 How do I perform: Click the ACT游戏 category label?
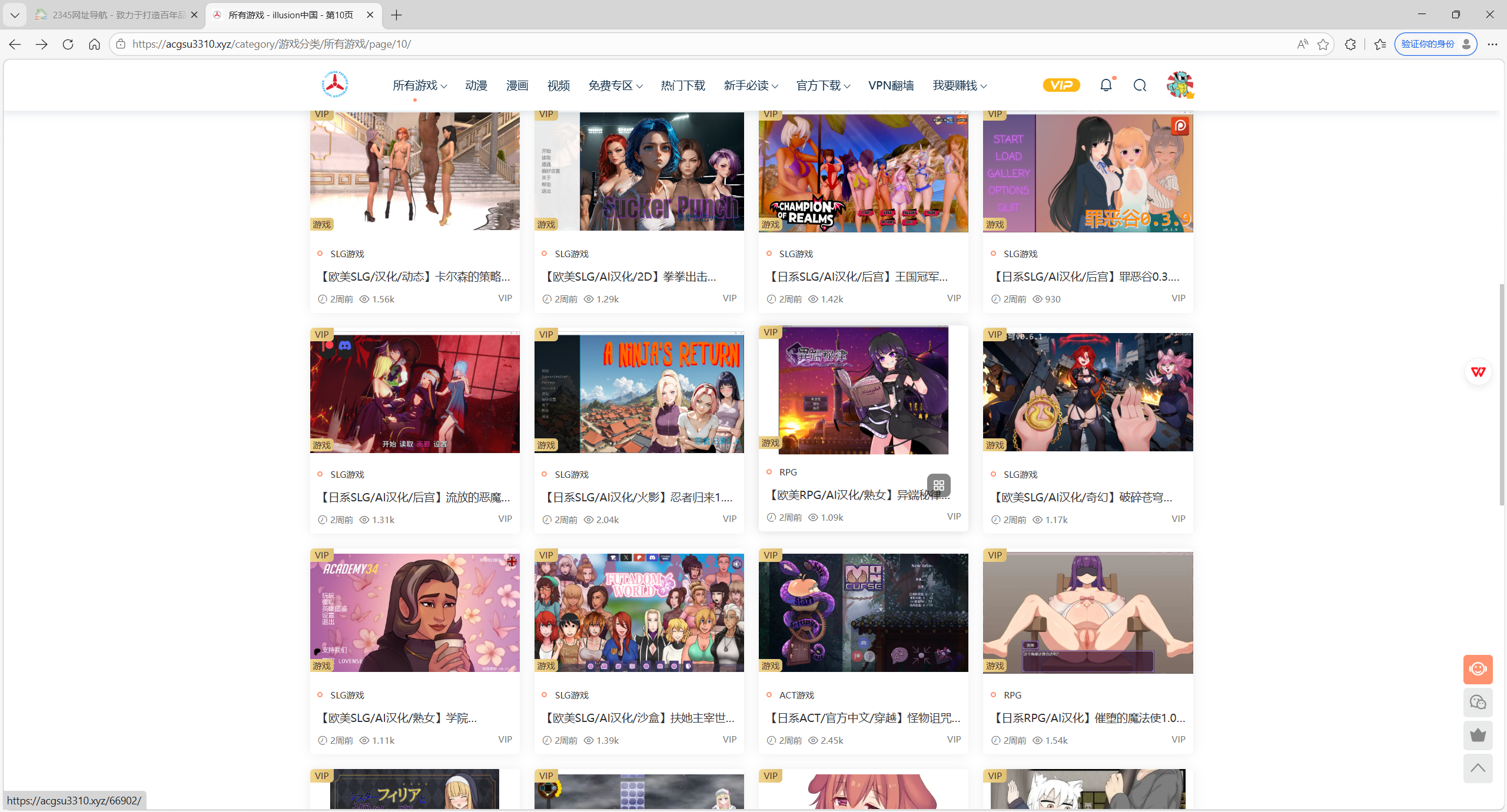[x=796, y=695]
